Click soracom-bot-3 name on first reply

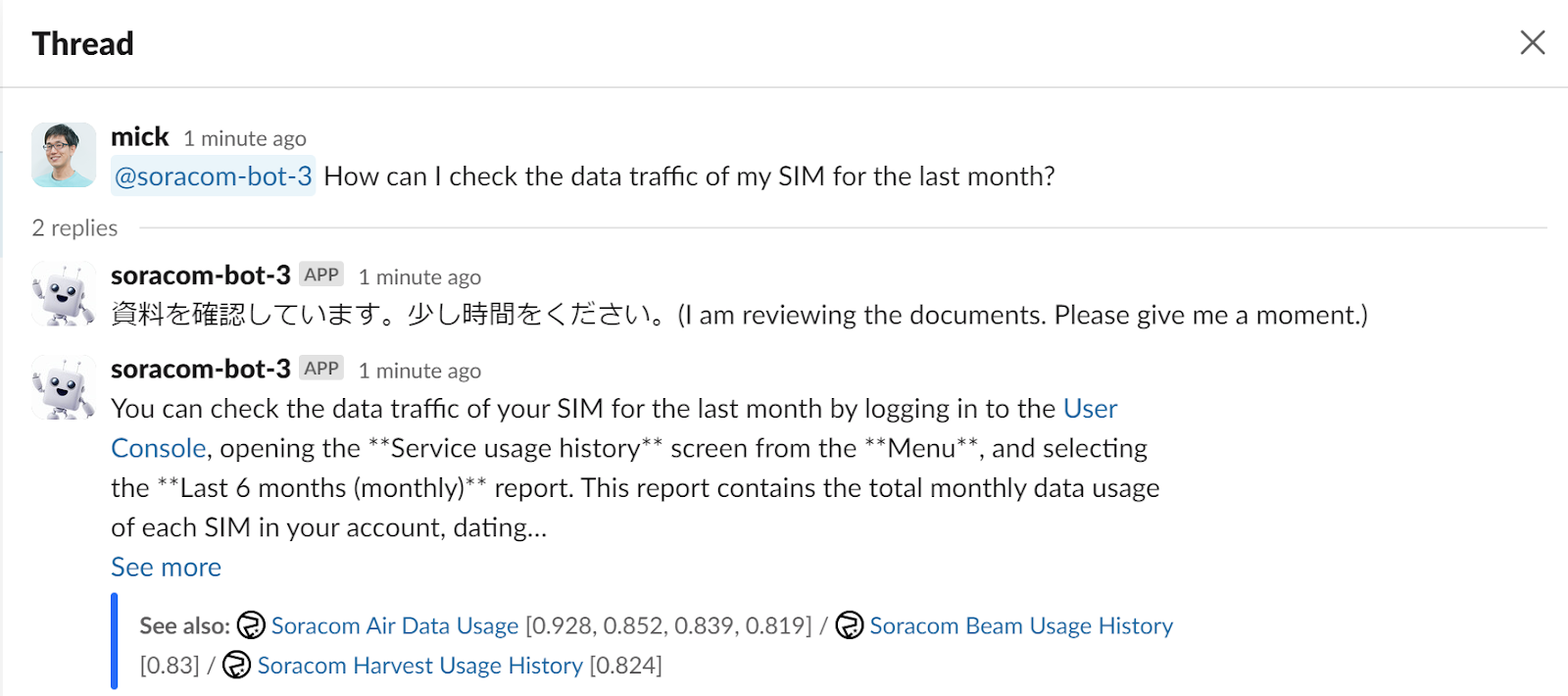pos(200,275)
